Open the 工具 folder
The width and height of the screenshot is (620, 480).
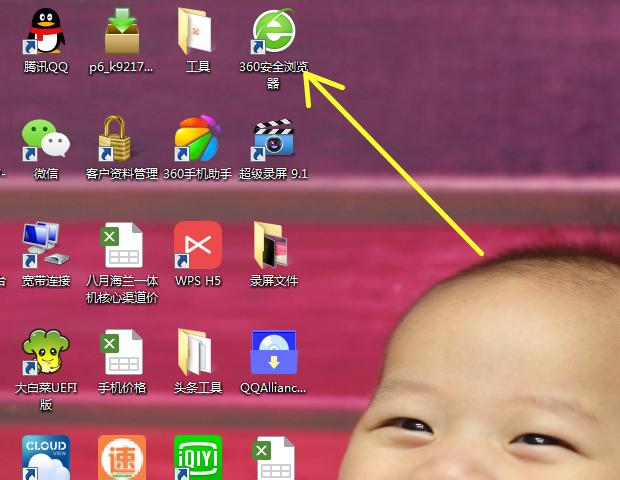click(197, 31)
